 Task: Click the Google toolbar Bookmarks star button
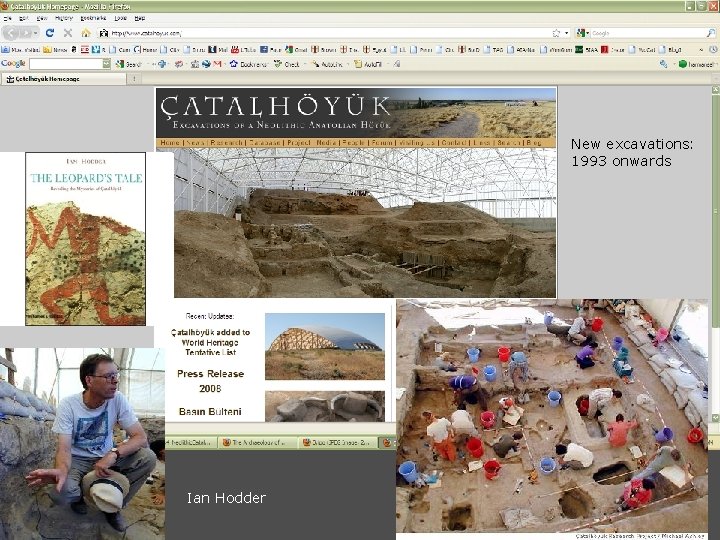point(248,64)
